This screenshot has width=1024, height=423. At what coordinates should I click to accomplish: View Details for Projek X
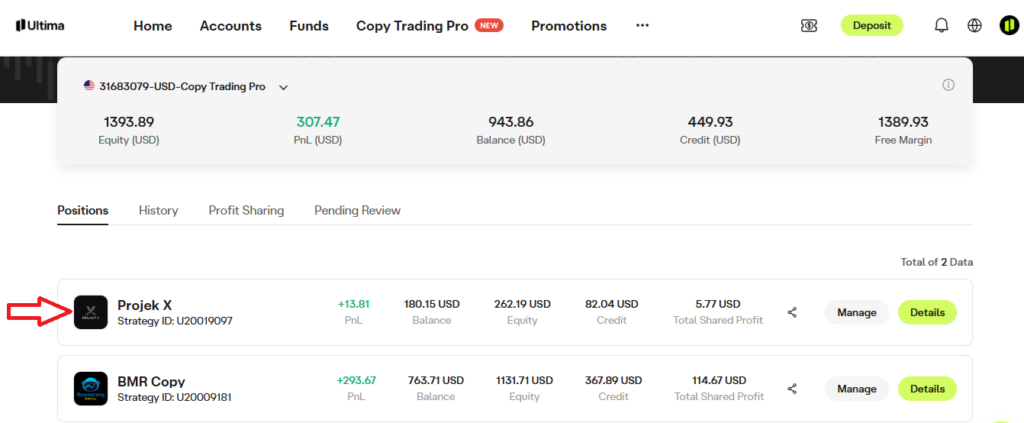927,313
